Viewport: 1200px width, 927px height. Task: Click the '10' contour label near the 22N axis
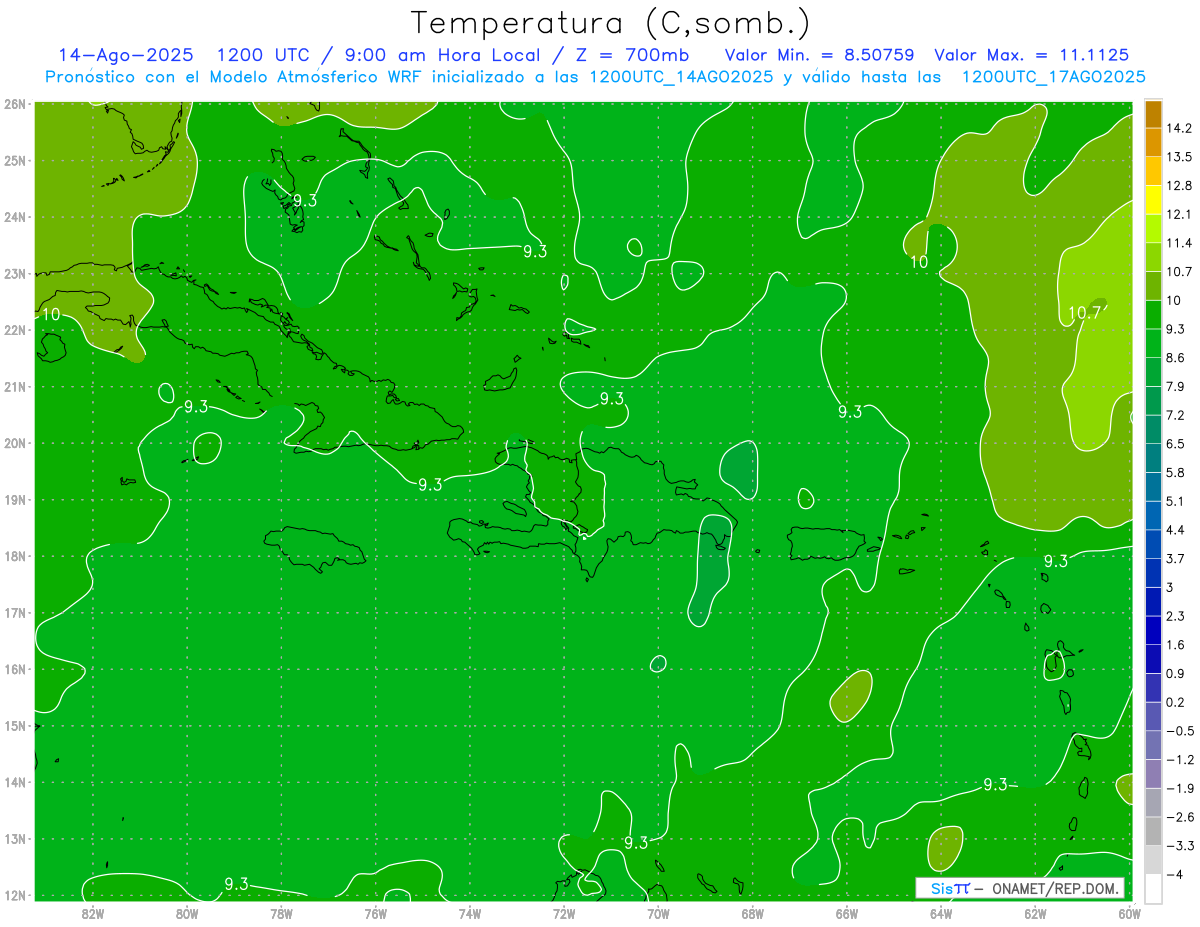[50, 314]
